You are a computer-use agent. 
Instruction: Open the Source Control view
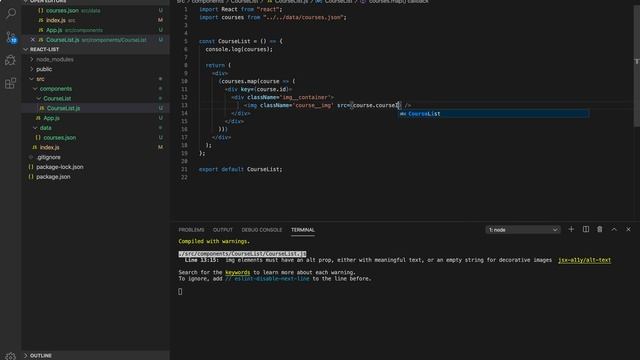click(11, 37)
